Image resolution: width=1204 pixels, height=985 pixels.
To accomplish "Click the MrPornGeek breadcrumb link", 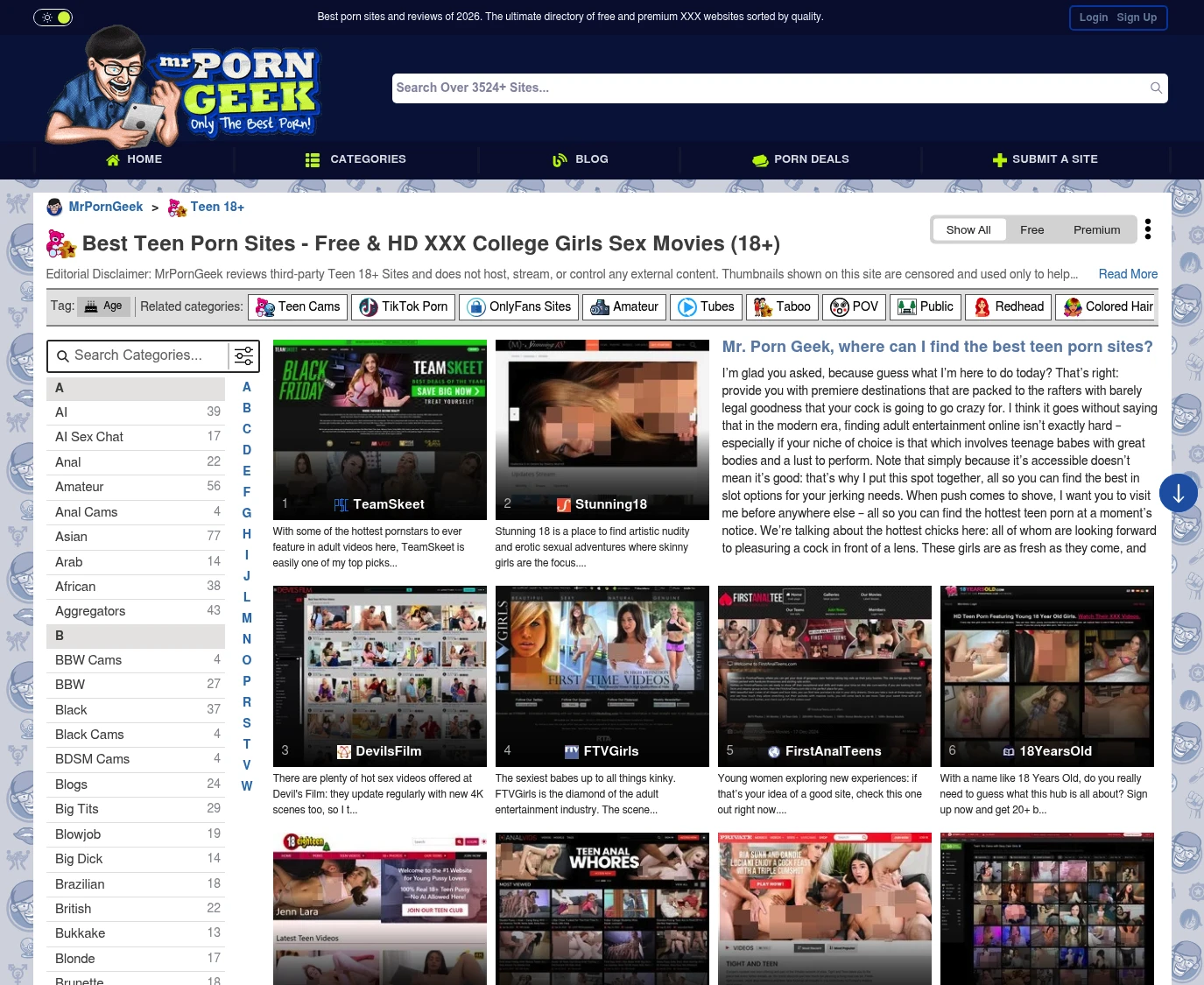I will coord(106,207).
